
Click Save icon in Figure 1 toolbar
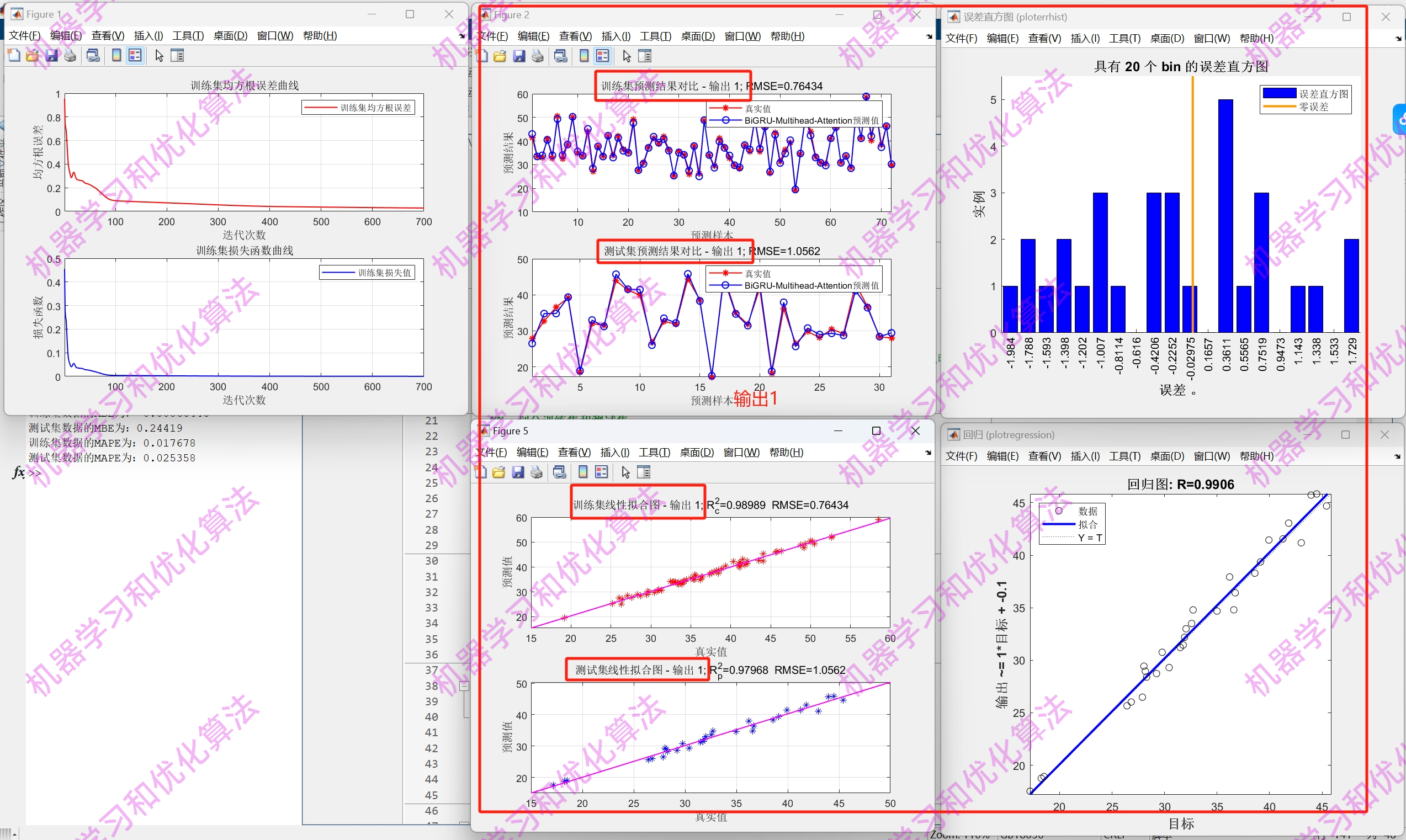click(51, 56)
